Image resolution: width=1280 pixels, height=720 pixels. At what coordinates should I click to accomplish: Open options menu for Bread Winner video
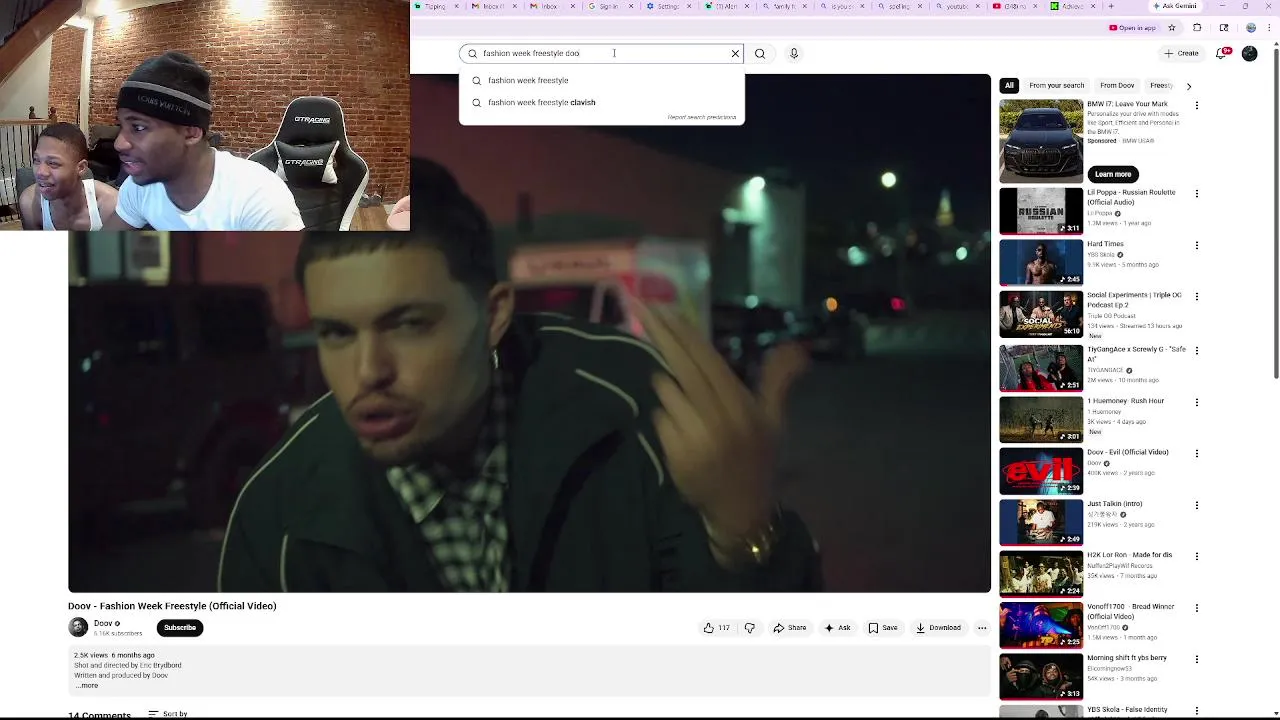pos(1197,608)
